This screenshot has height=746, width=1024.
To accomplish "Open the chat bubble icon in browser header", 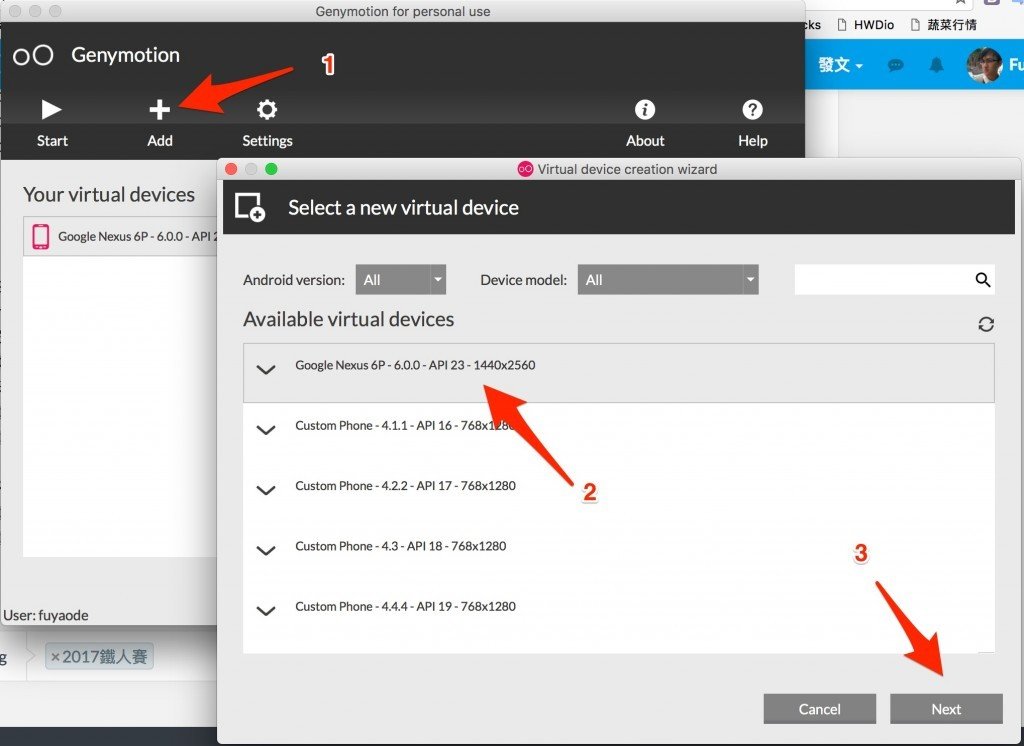I will (896, 65).
